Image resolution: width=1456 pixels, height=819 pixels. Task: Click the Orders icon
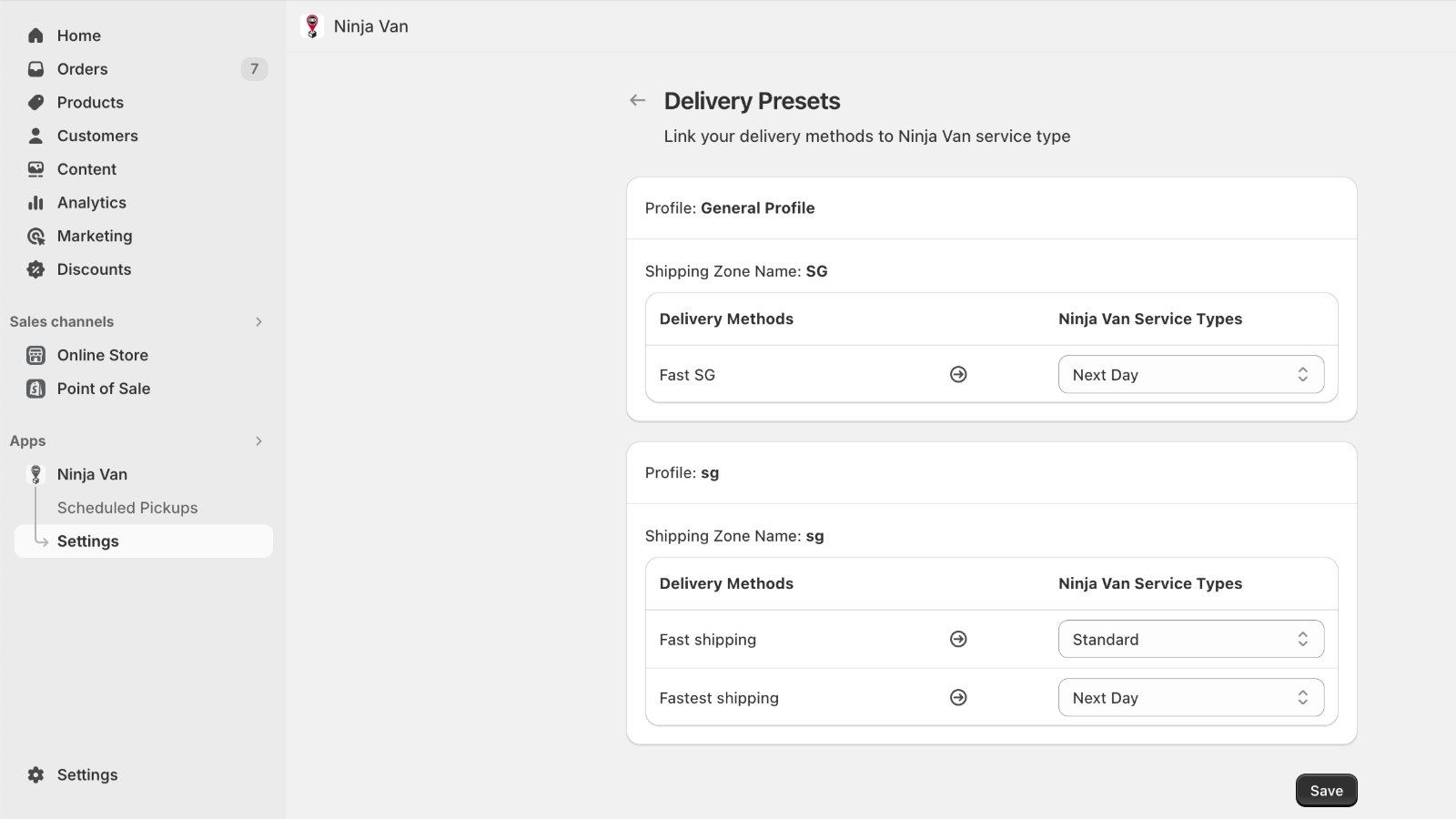click(x=35, y=68)
